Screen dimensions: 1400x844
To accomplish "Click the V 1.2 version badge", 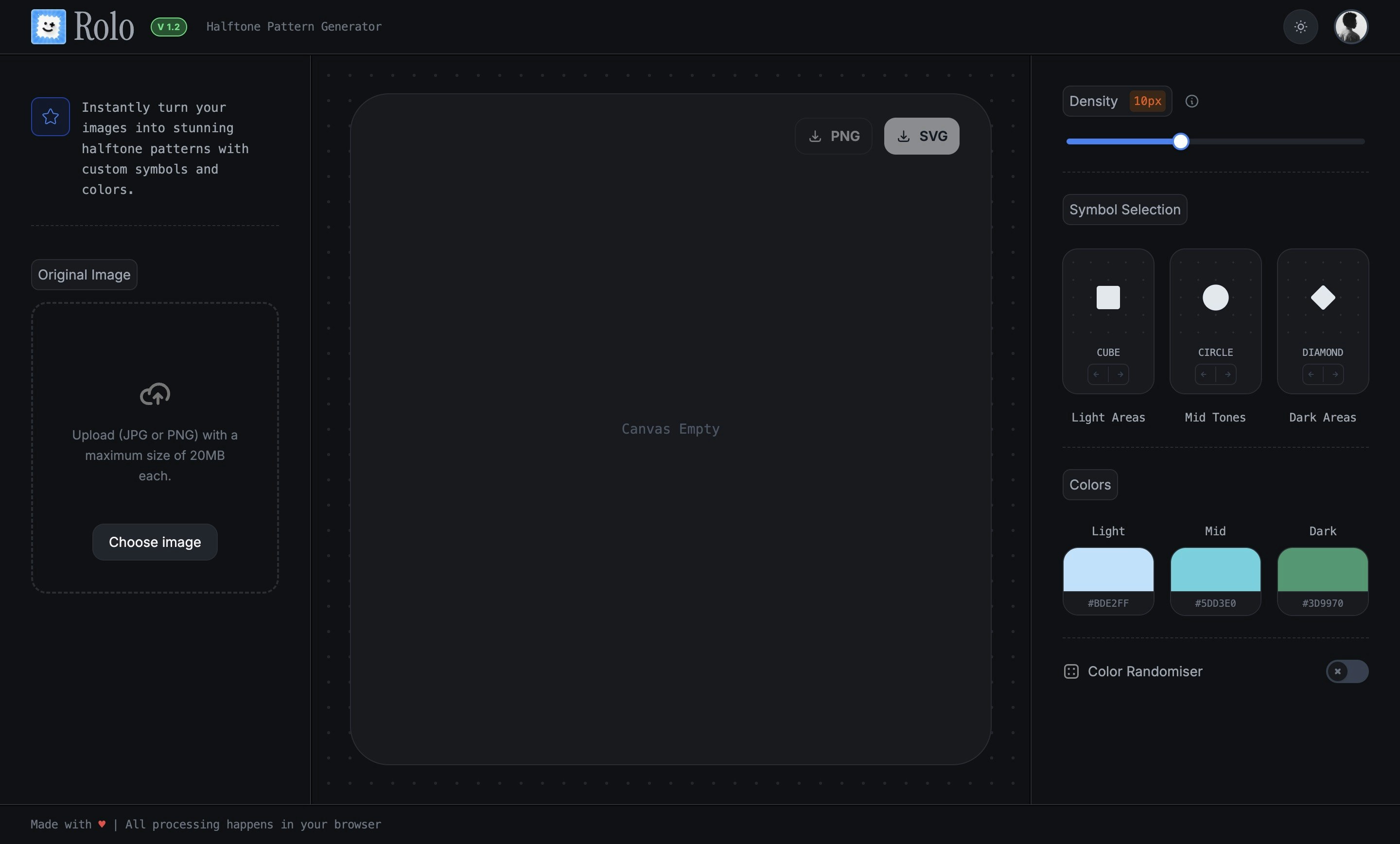I will pos(168,27).
